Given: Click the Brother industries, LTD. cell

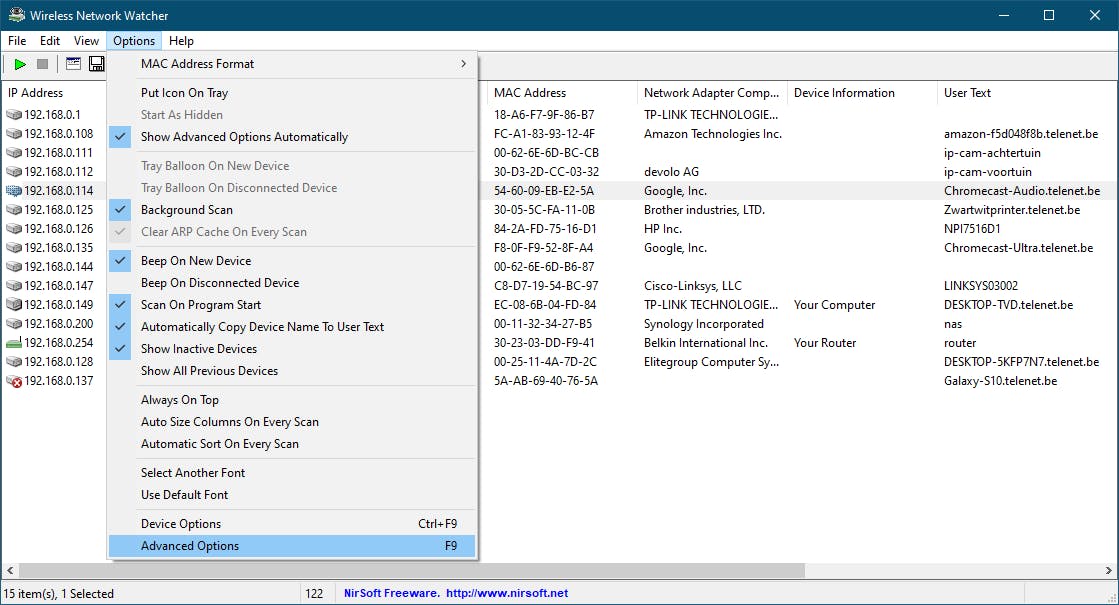Looking at the screenshot, I should click(704, 210).
